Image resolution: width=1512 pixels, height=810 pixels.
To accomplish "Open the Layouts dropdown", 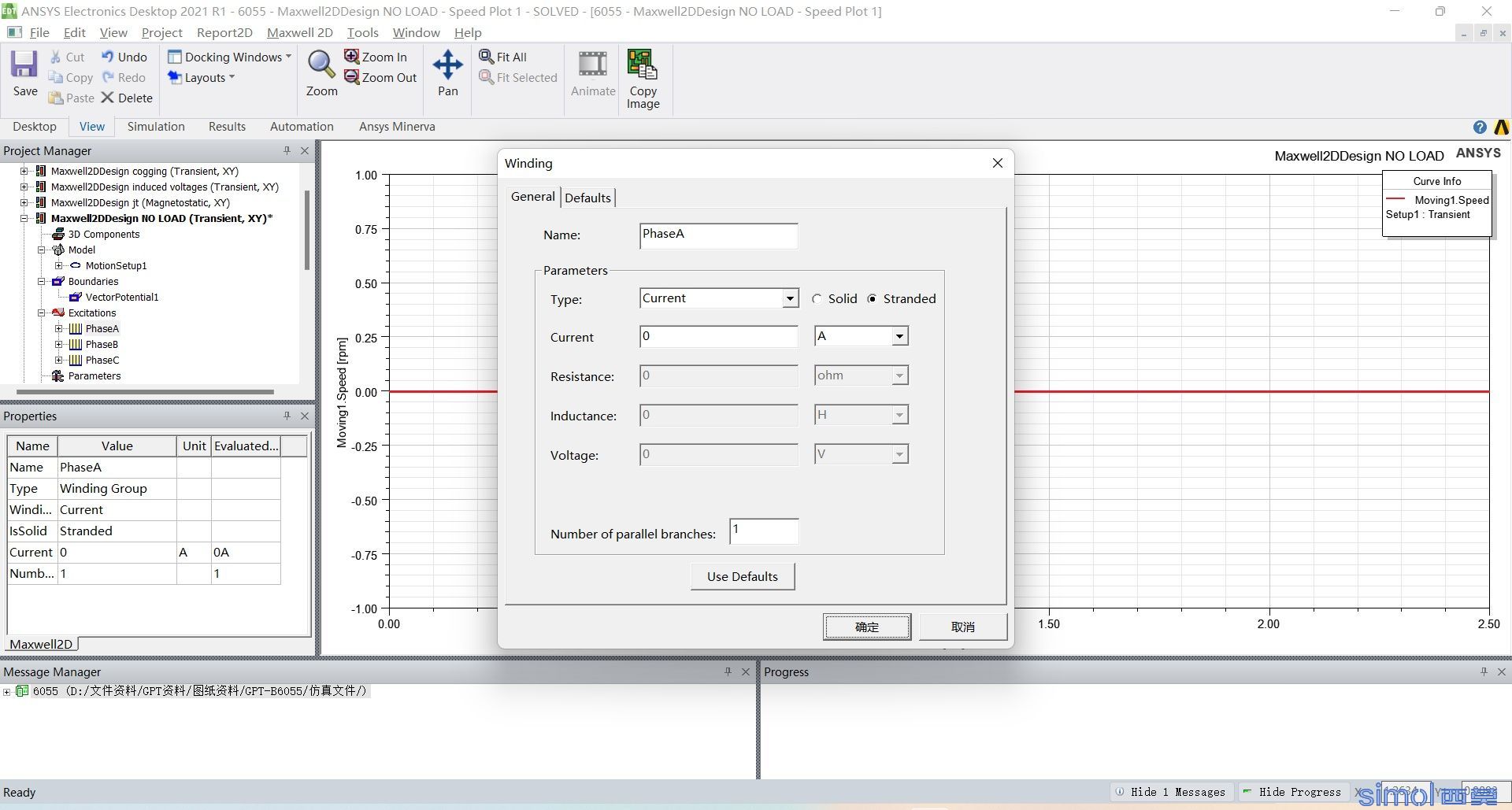I will coord(201,77).
